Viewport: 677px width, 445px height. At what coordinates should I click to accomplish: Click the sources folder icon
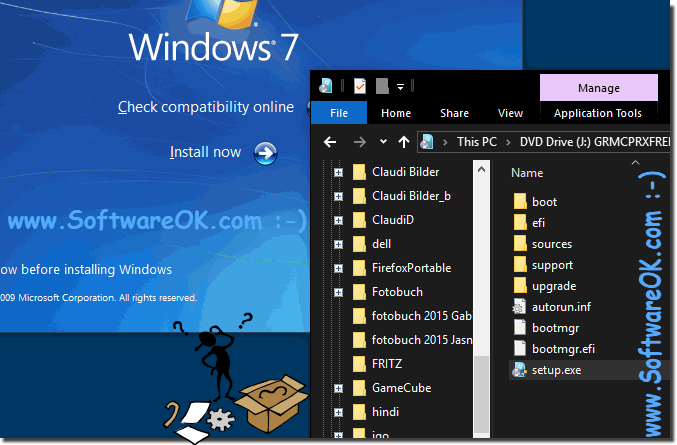520,244
